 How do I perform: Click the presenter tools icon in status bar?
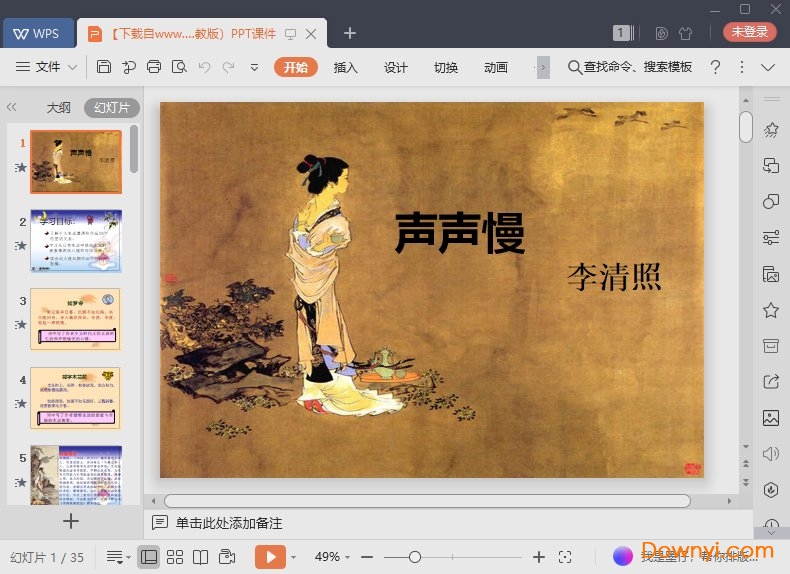(227, 557)
